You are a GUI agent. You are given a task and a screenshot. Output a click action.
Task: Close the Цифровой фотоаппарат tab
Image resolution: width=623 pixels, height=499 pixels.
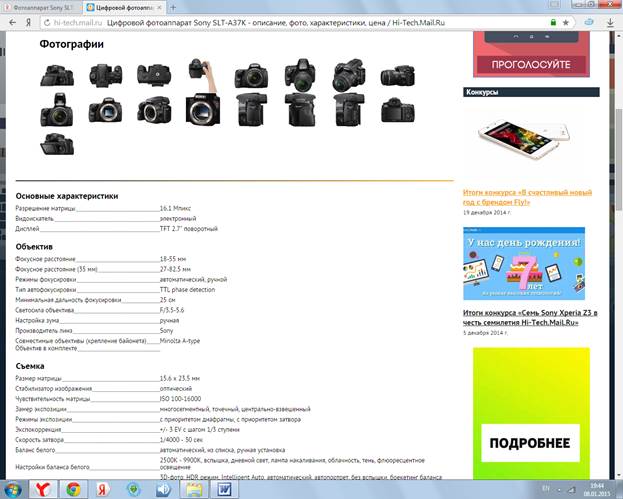coord(159,8)
